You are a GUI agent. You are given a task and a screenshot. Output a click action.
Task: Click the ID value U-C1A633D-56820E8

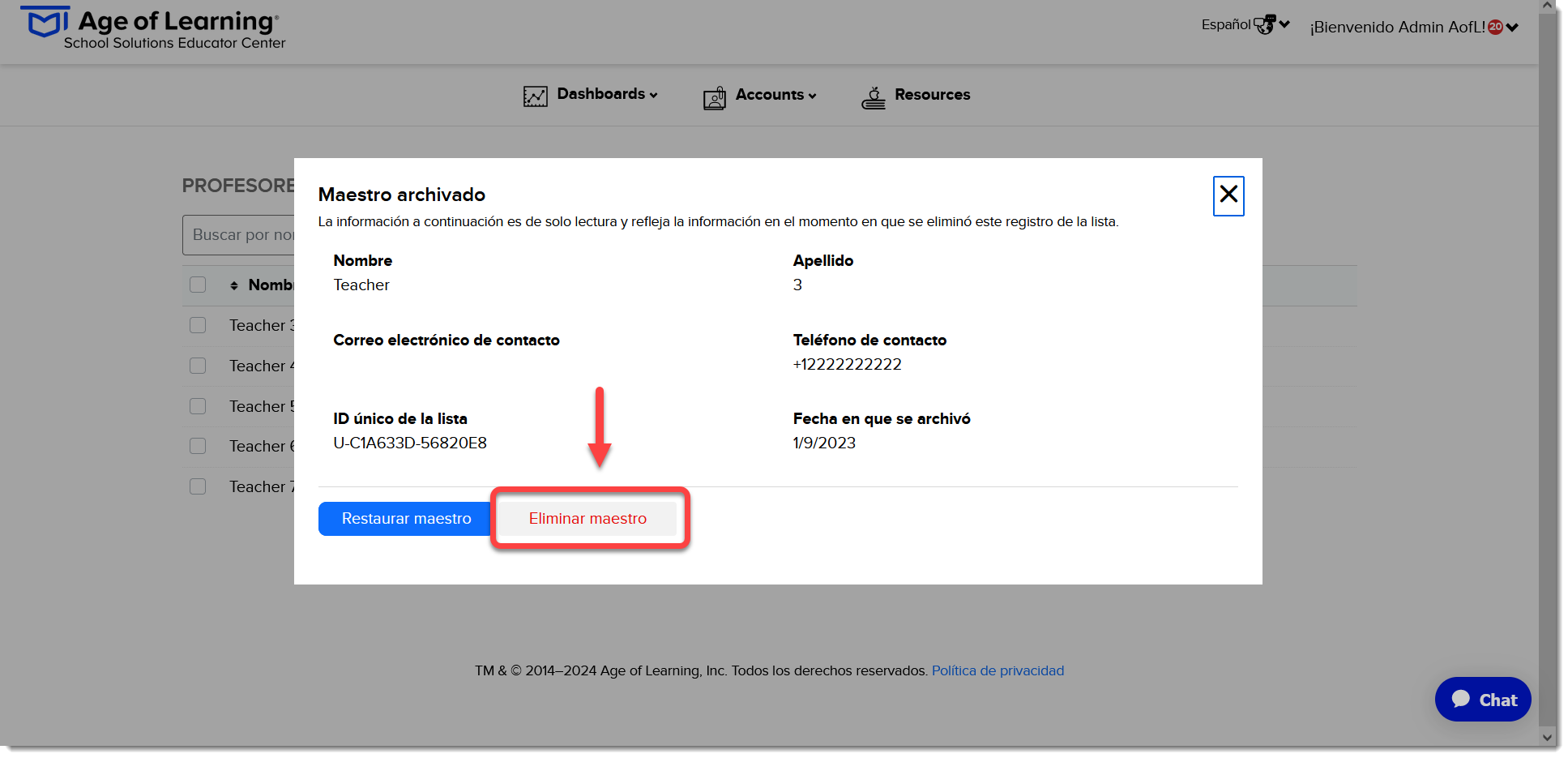[x=410, y=443]
